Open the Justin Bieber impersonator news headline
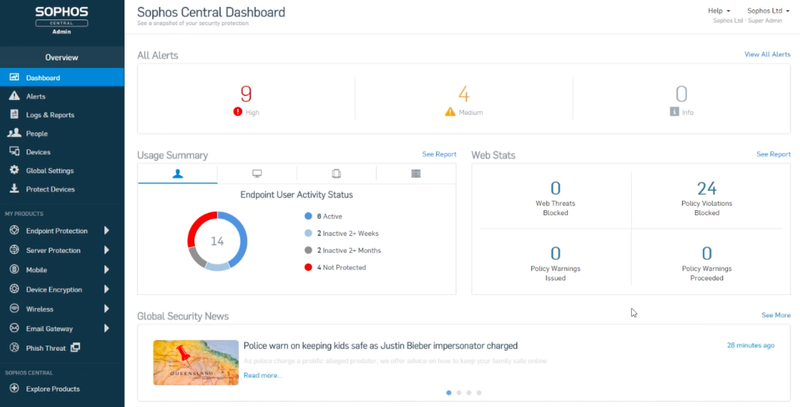This screenshot has height=407, width=800. pos(380,346)
